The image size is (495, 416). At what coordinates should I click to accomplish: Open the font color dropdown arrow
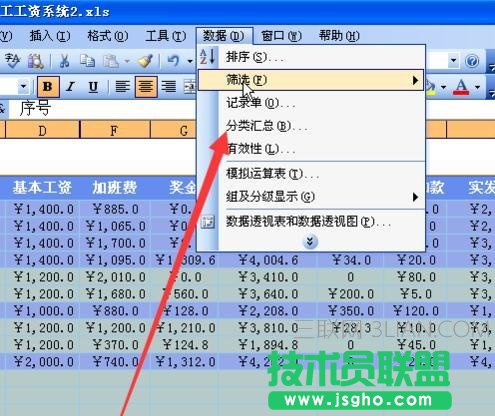coord(477,87)
